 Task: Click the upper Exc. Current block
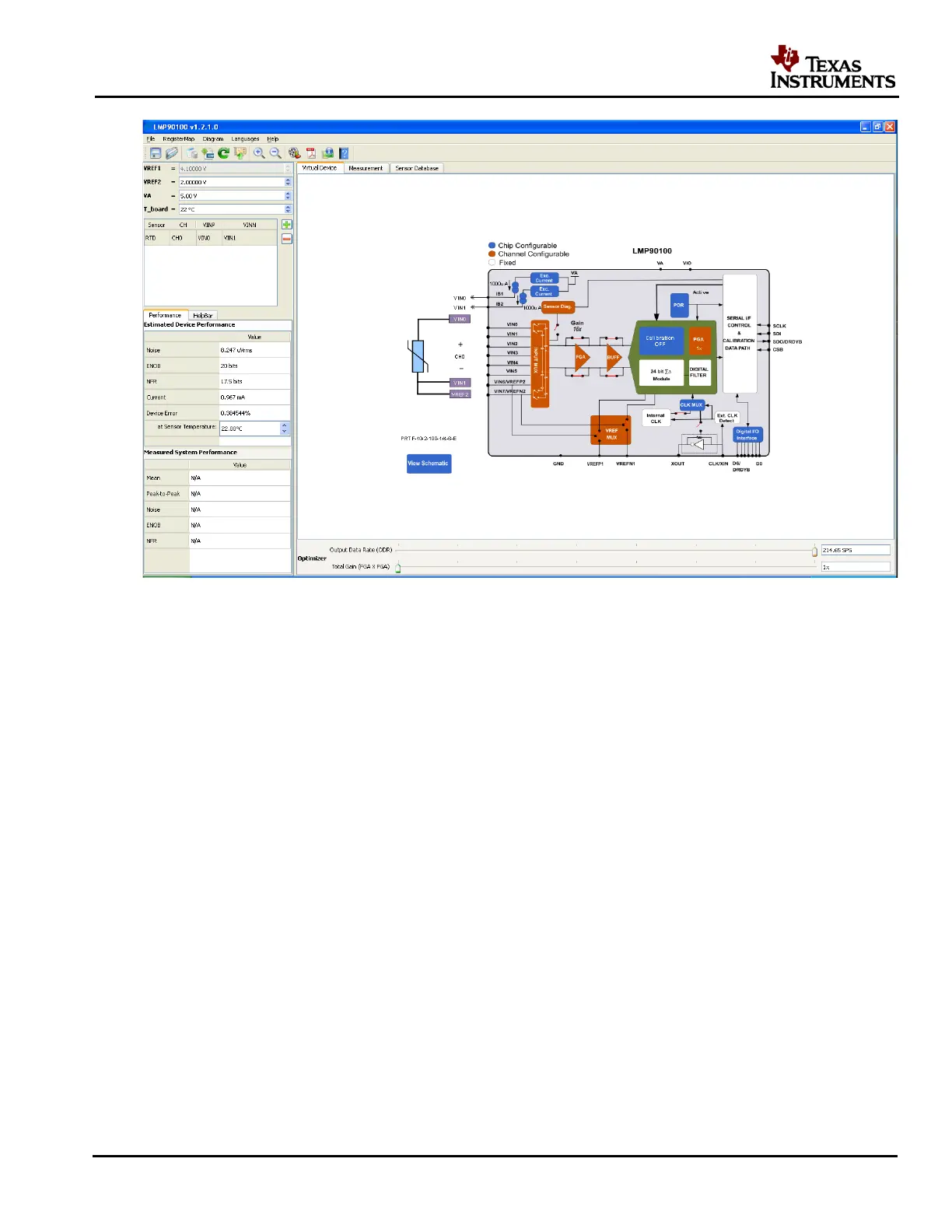pos(544,278)
